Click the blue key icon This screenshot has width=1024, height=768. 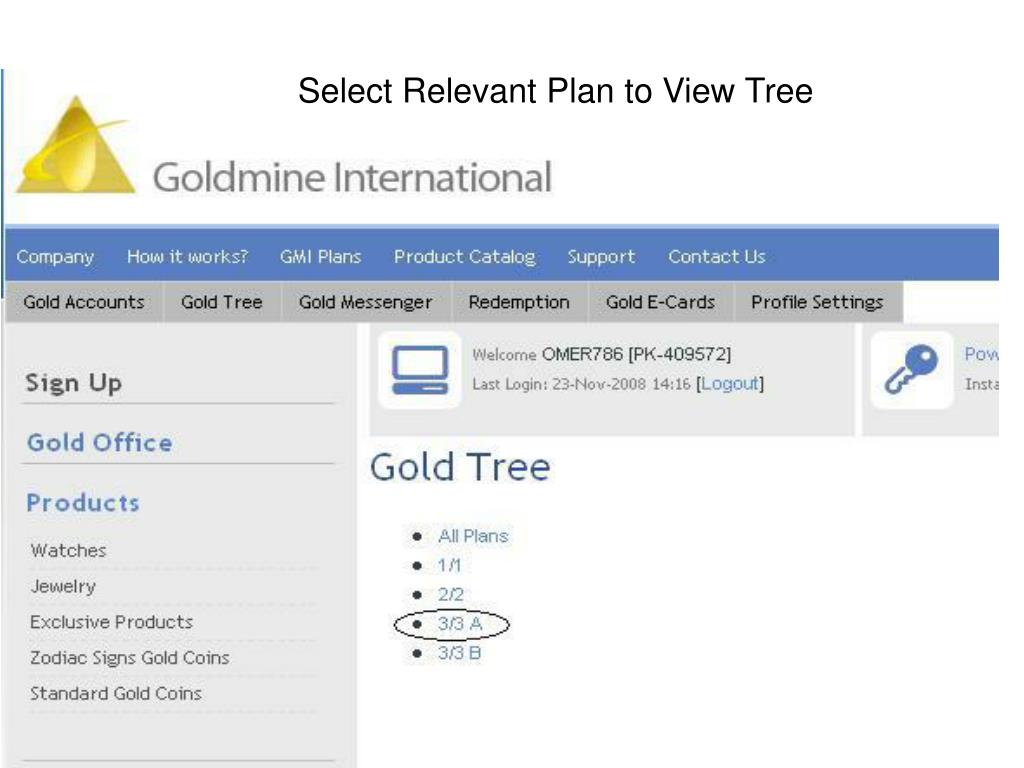pos(912,370)
